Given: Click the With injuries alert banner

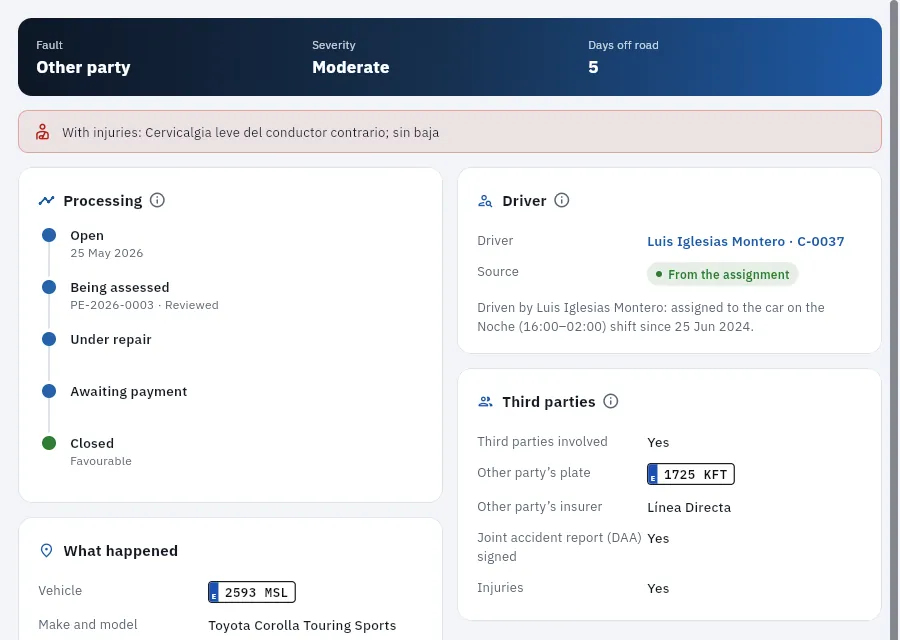Looking at the screenshot, I should click(x=449, y=131).
